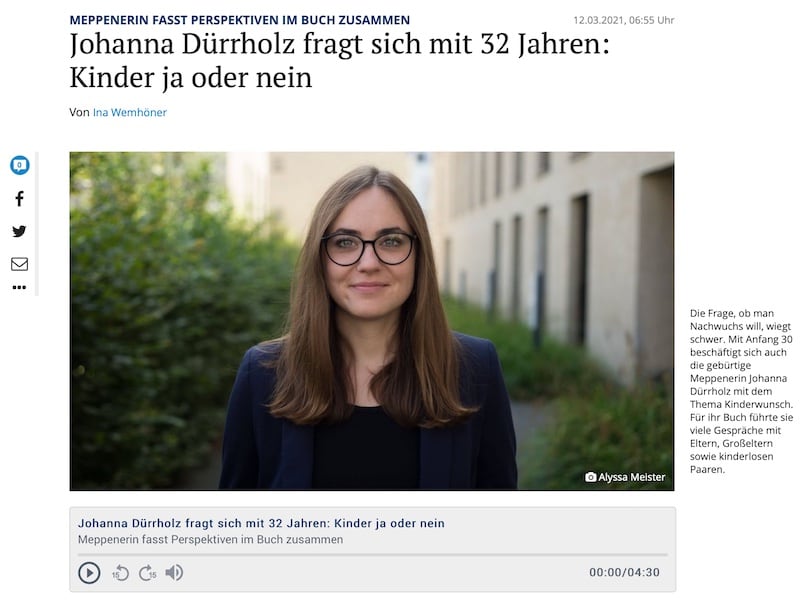Click the image caption about Kinderwunsch

741,391
